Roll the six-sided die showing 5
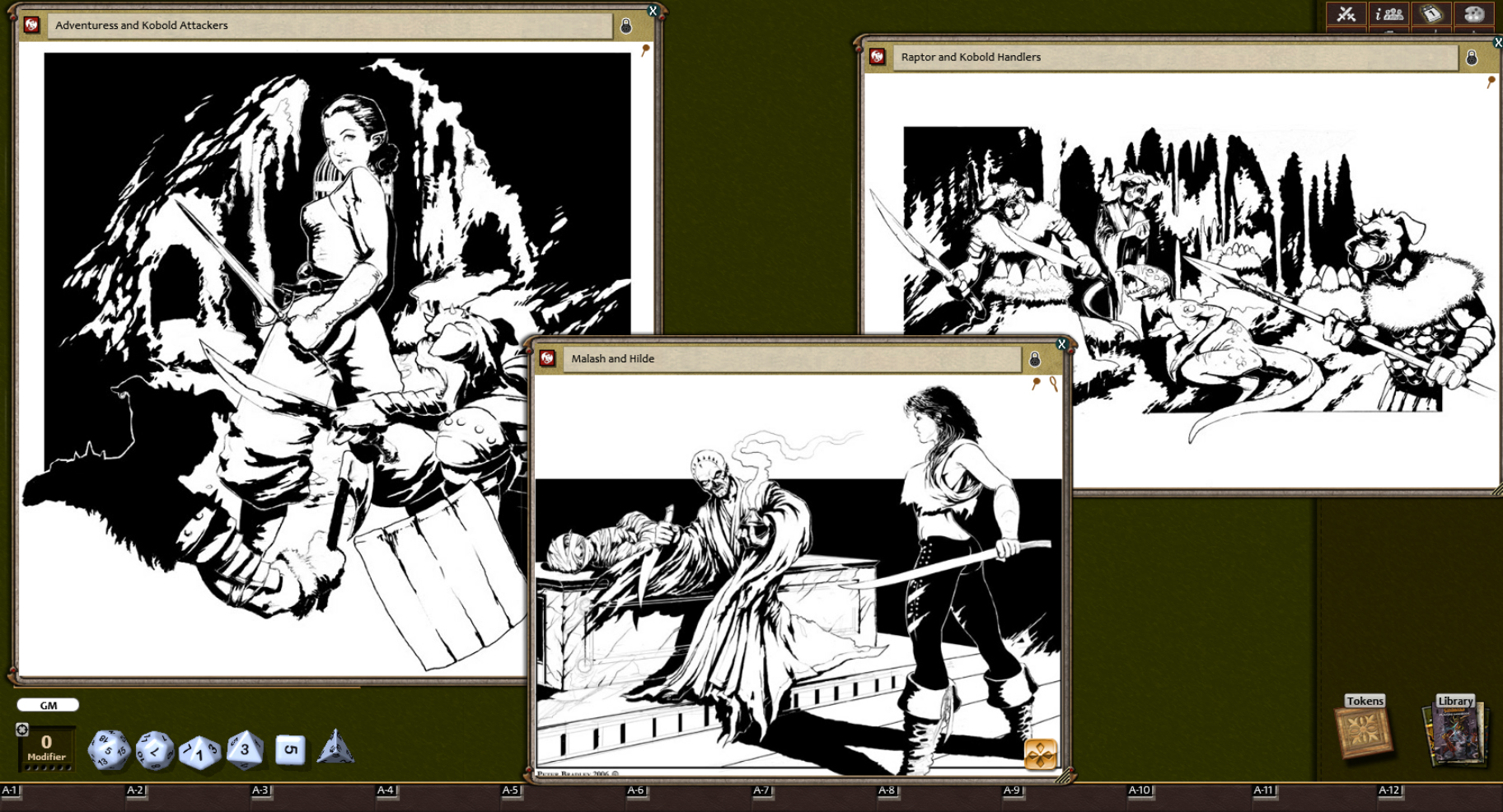Viewport: 1503px width, 812px height. coord(289,751)
